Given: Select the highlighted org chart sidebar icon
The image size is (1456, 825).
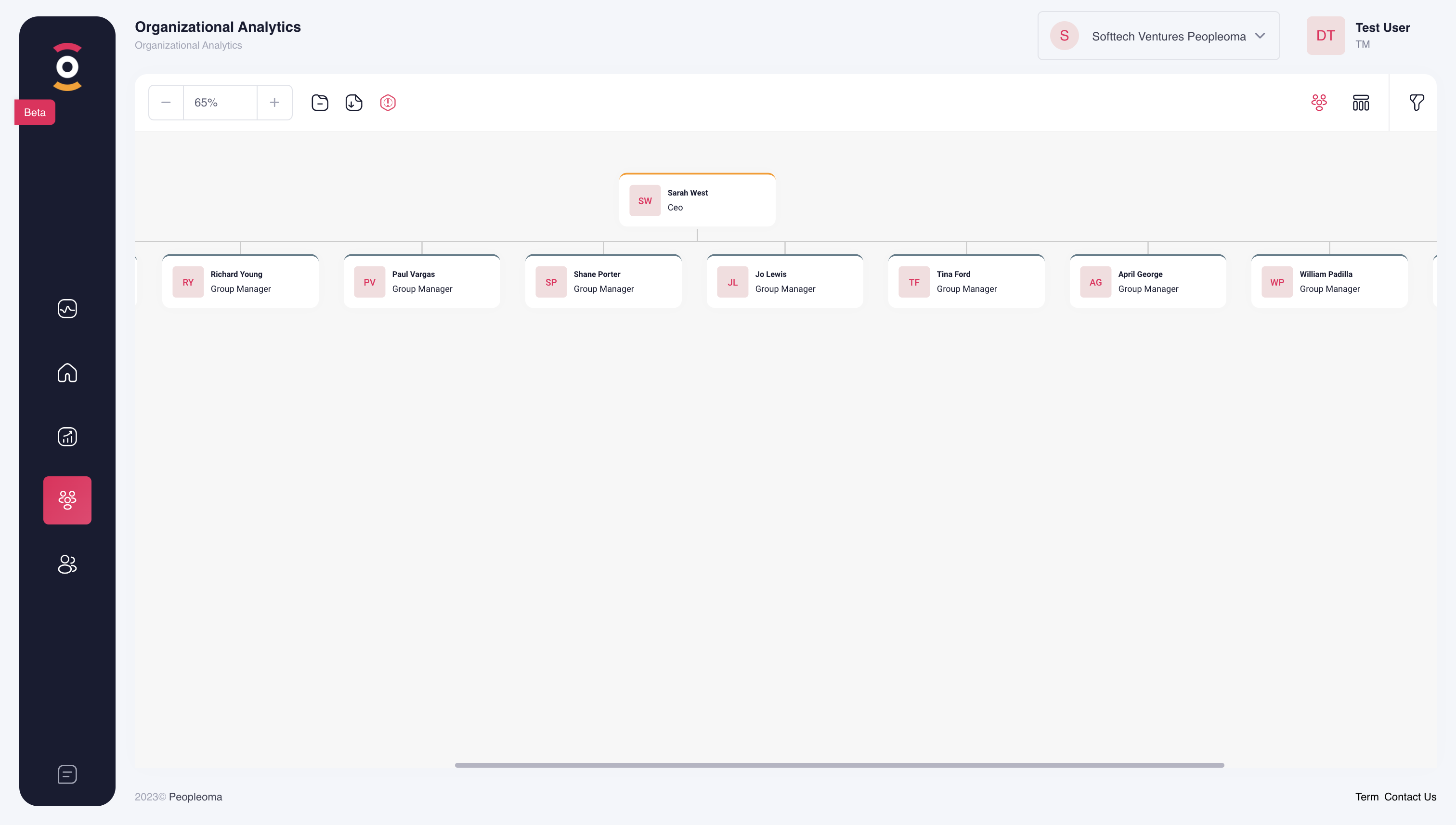Looking at the screenshot, I should pos(67,500).
